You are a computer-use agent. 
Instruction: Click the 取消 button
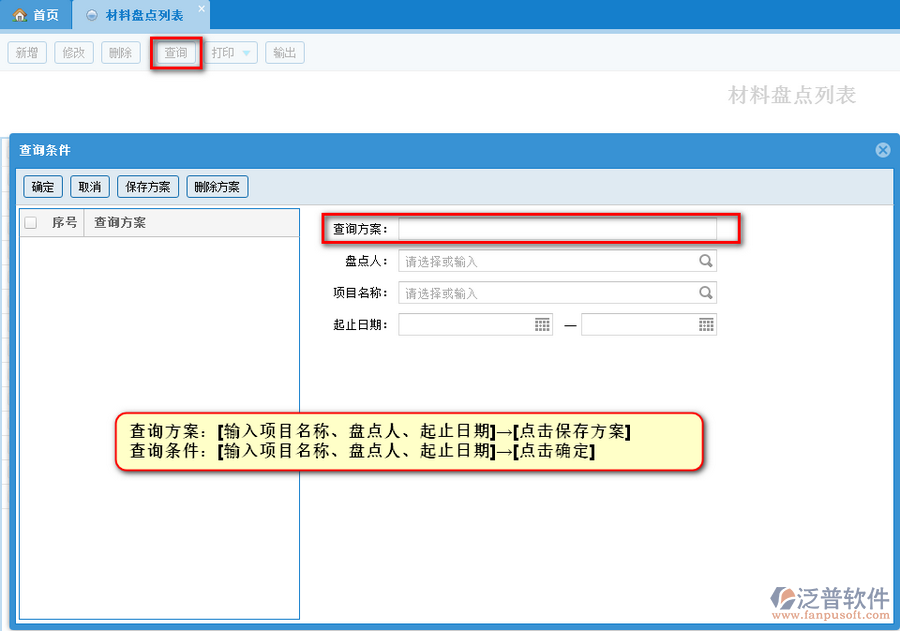point(90,187)
